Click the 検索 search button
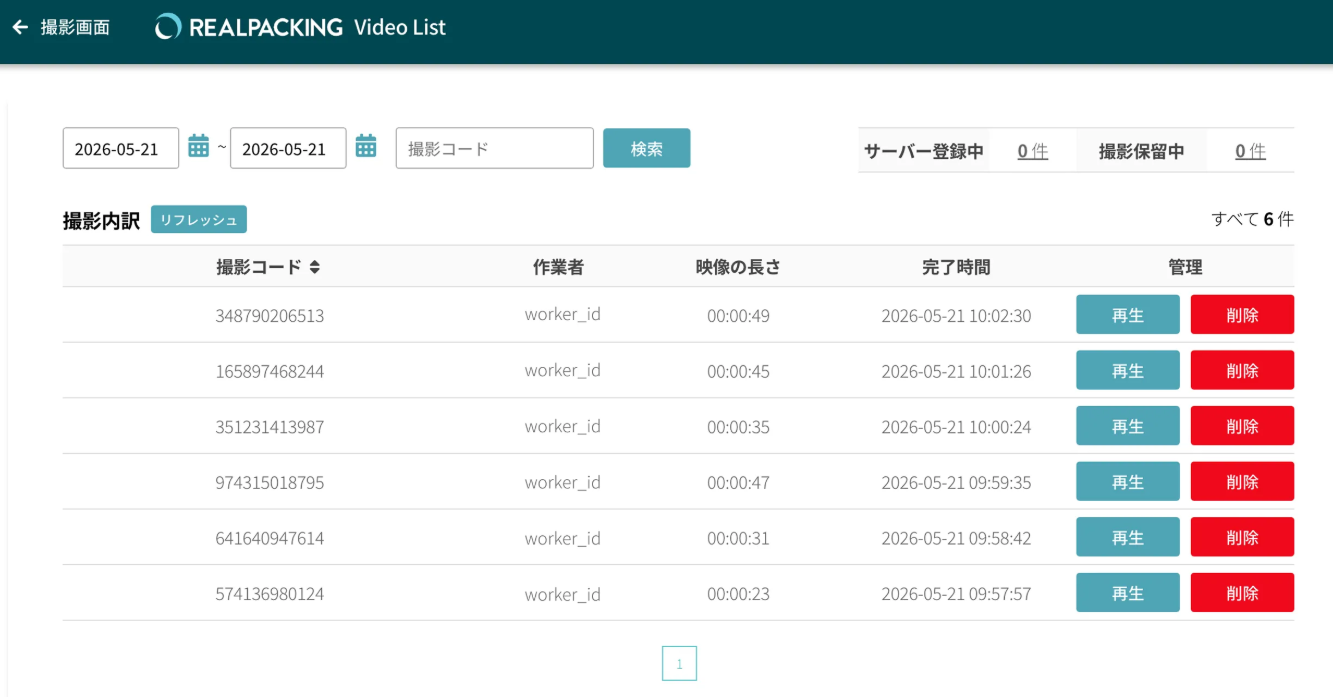 (646, 148)
